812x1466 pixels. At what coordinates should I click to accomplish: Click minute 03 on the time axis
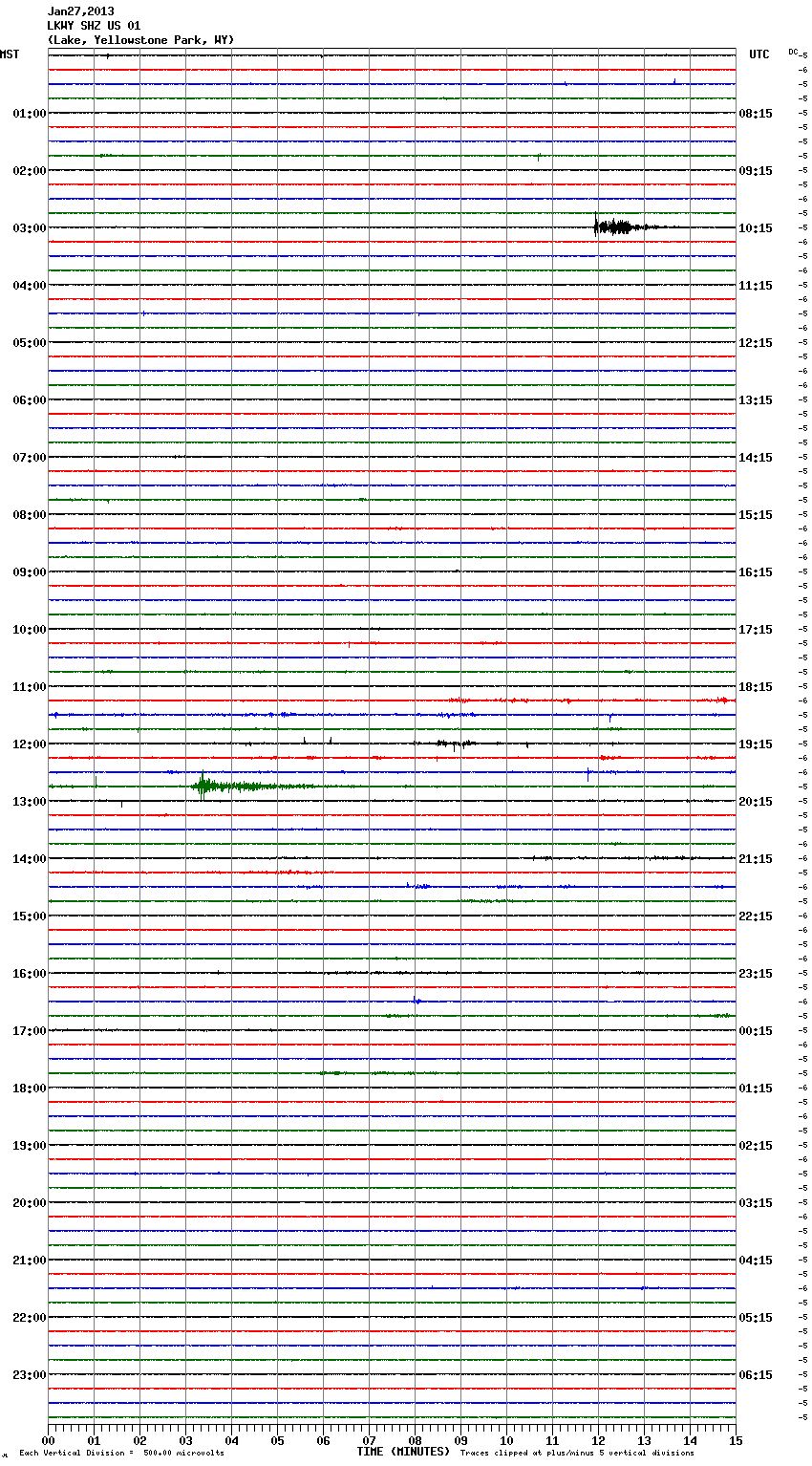[185, 1440]
